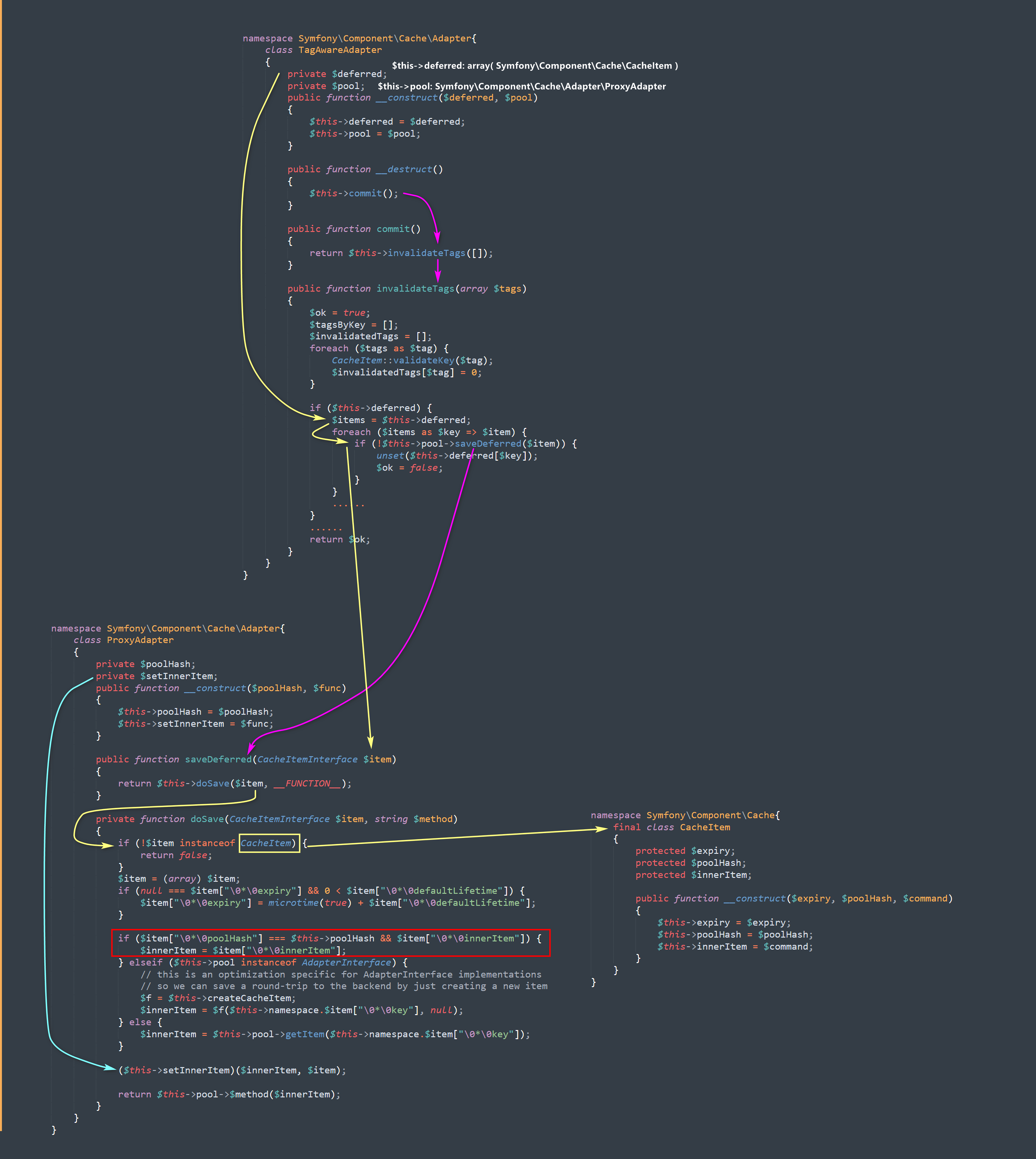Click 'elseif ($this->pool instanceof AdapterInterface)' line

[x=263, y=962]
